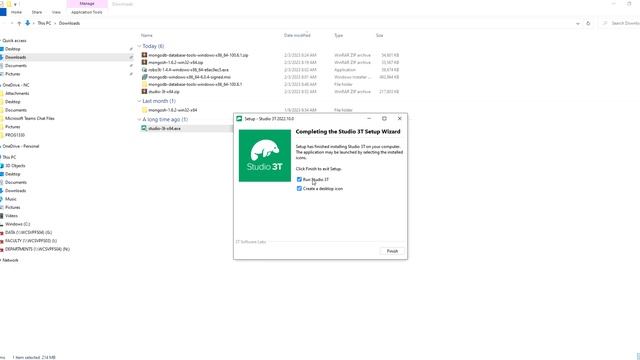Open the quick access toolbar dropdown arrow

[15, 4]
